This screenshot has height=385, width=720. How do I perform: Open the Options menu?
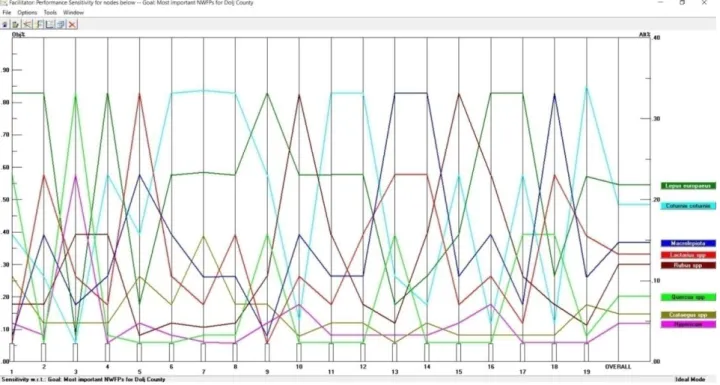[x=27, y=12]
